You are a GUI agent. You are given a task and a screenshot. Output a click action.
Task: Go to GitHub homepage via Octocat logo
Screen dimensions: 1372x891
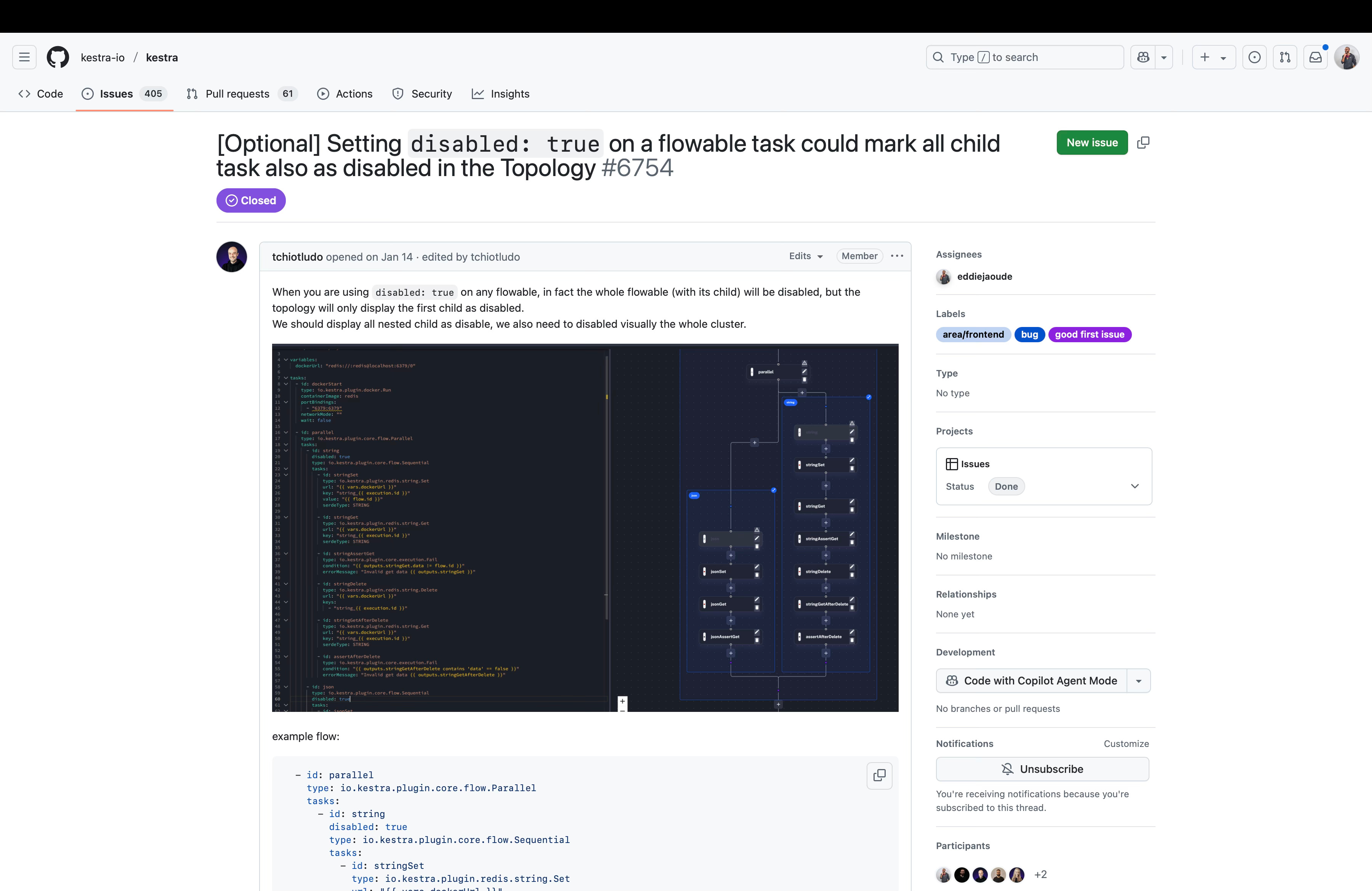58,57
